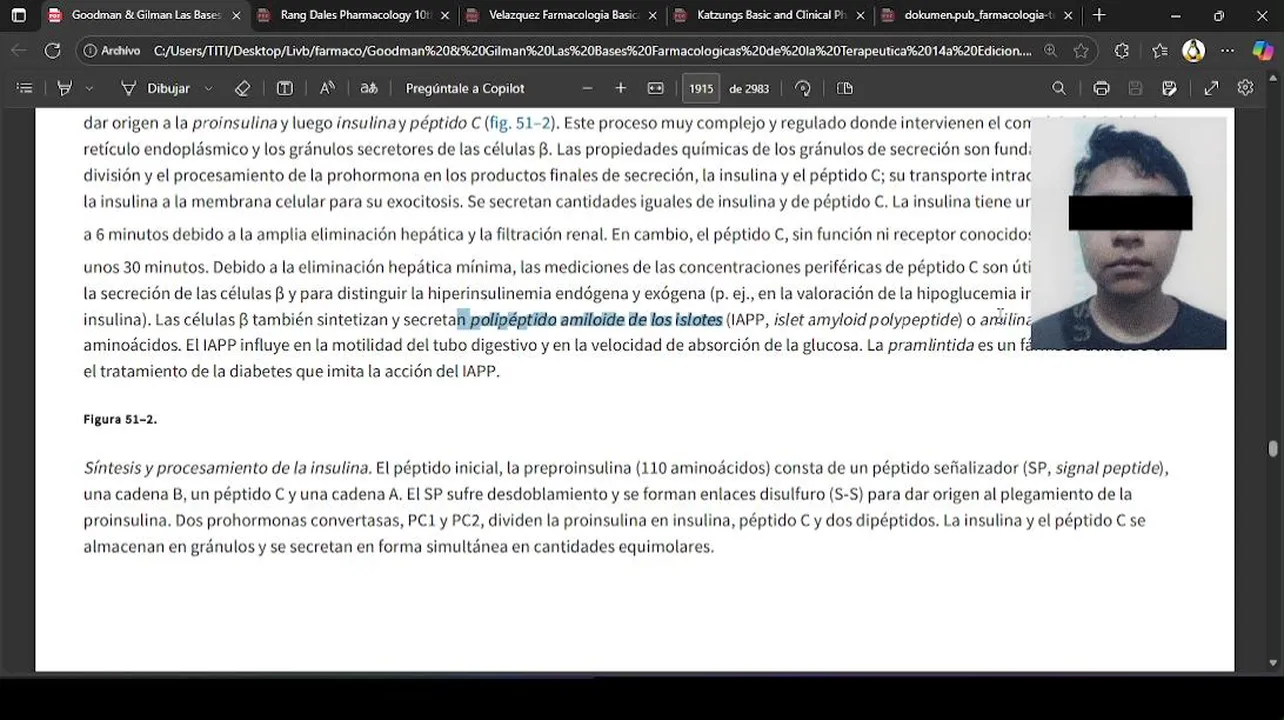
Task: Search text within the PDF
Action: 1059,88
